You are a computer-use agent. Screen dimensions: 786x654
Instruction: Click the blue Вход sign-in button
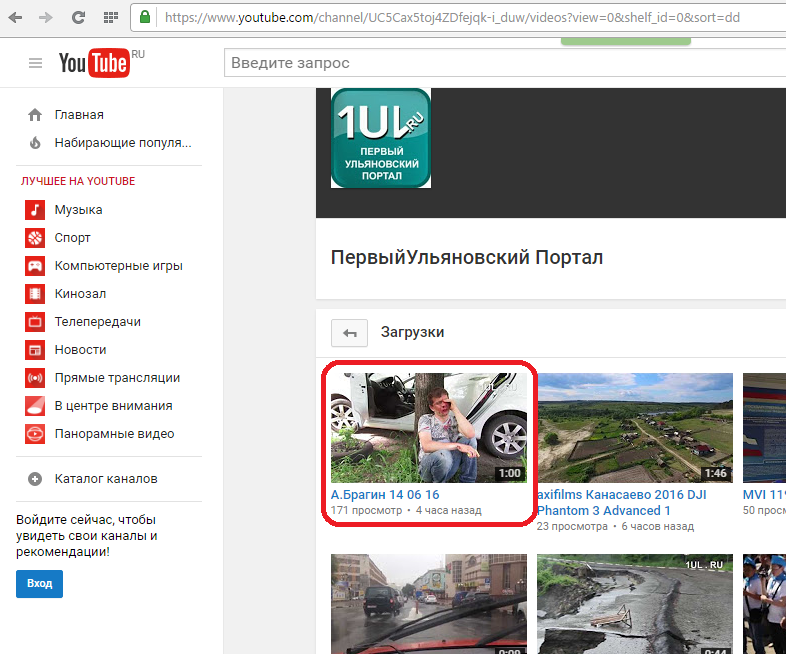40,584
